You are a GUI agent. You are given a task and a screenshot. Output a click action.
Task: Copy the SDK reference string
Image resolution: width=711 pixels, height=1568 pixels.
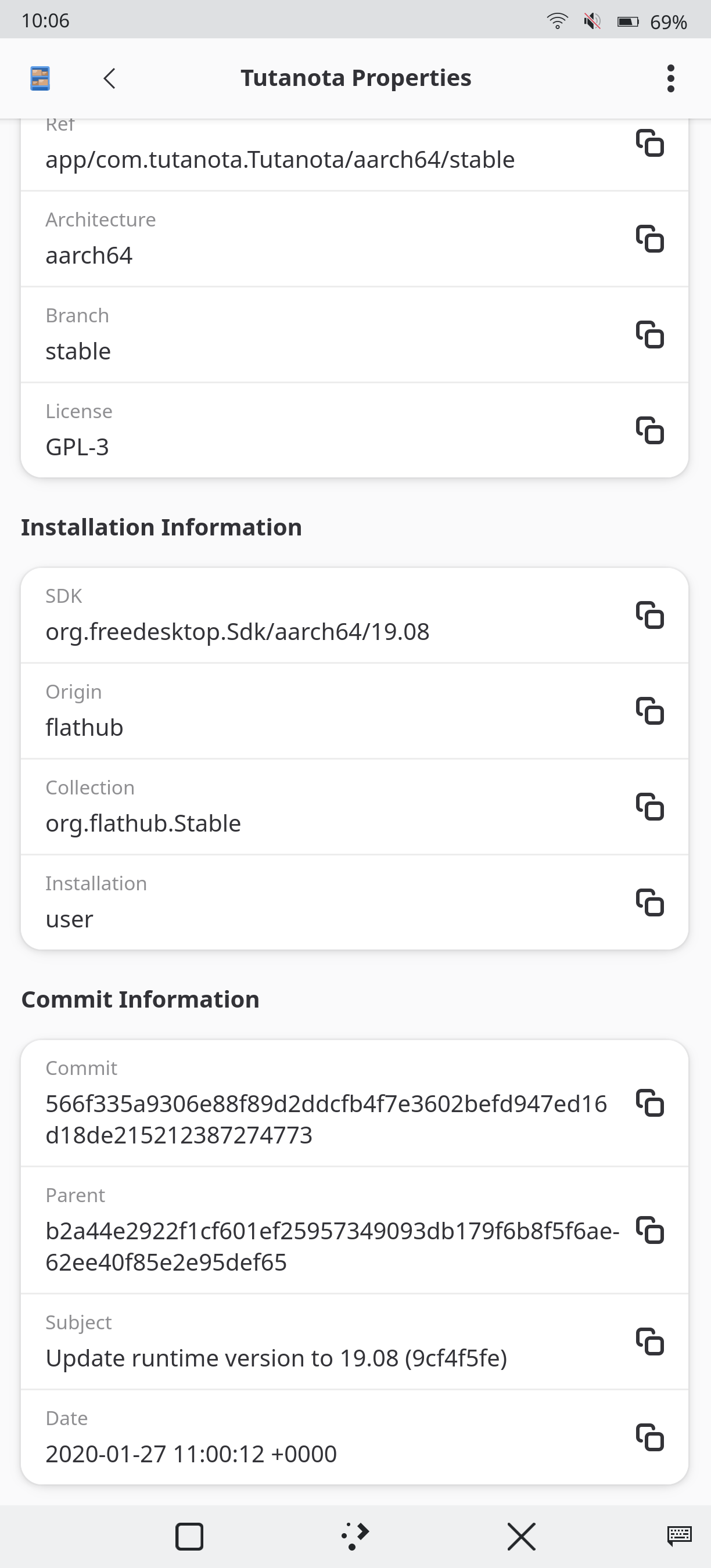tap(649, 615)
